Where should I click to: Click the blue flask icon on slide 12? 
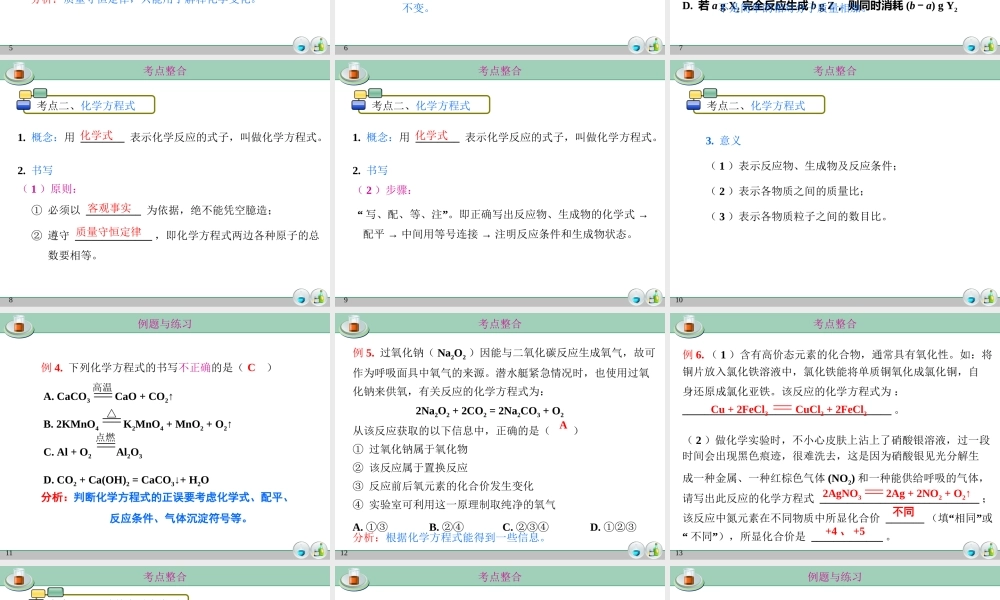(636, 550)
